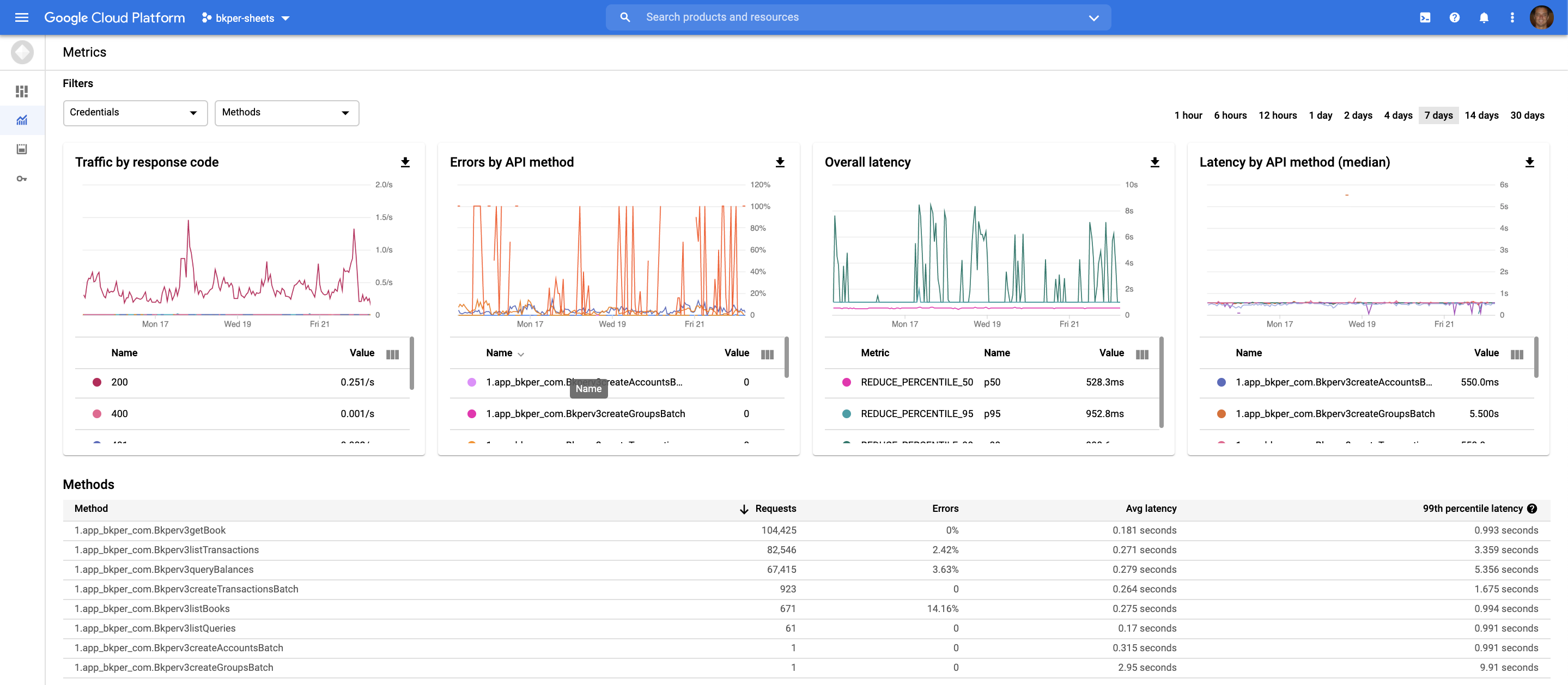
Task: Click the download icon on Overall latency chart
Action: (1154, 162)
